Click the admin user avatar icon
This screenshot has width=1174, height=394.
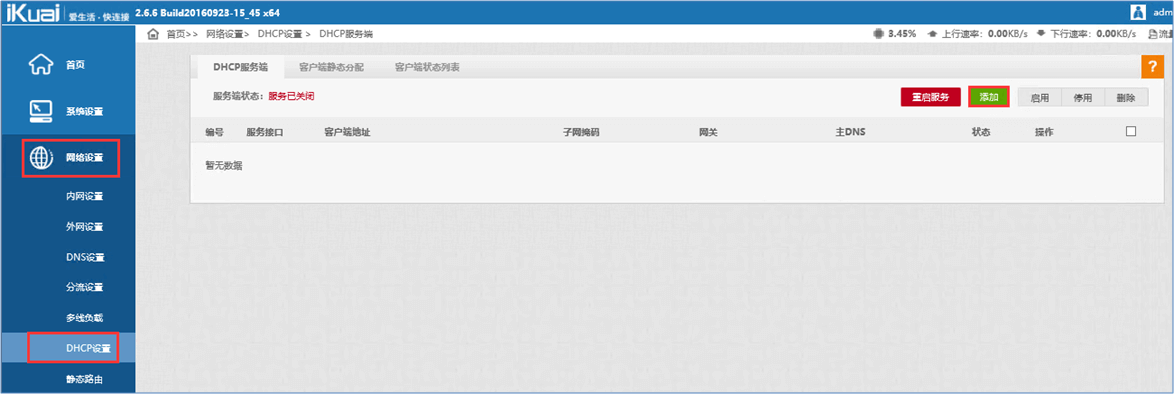pos(1138,12)
